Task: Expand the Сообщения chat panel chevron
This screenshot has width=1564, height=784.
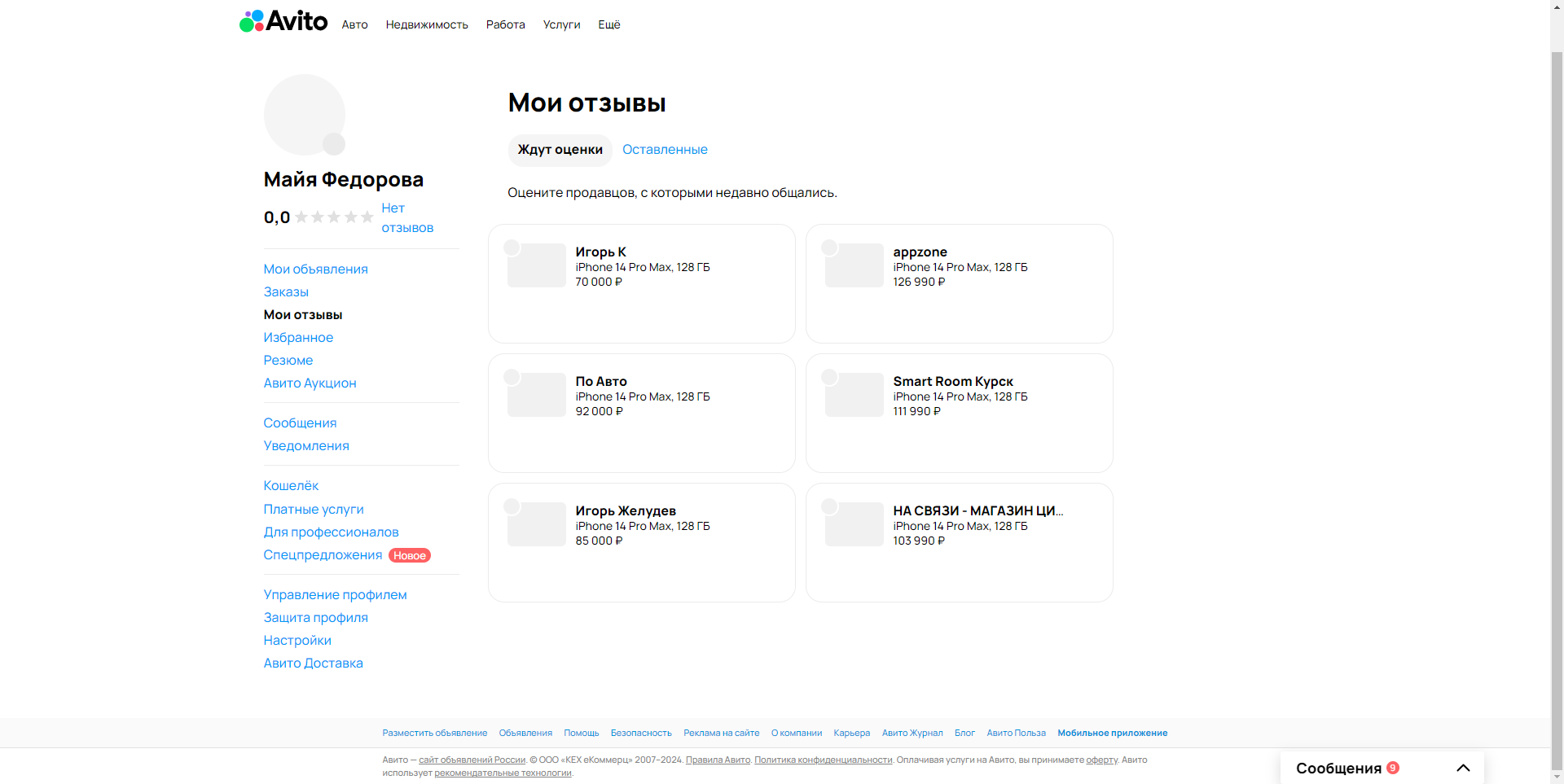Action: pos(1463,768)
